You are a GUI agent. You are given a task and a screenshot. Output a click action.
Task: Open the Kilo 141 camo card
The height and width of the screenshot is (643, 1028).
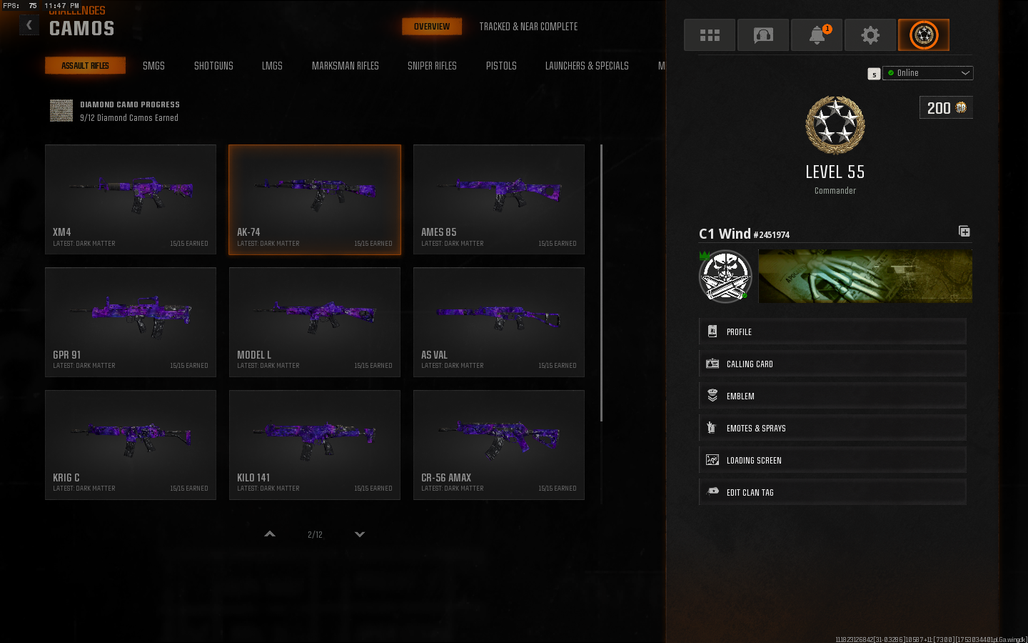coord(315,445)
